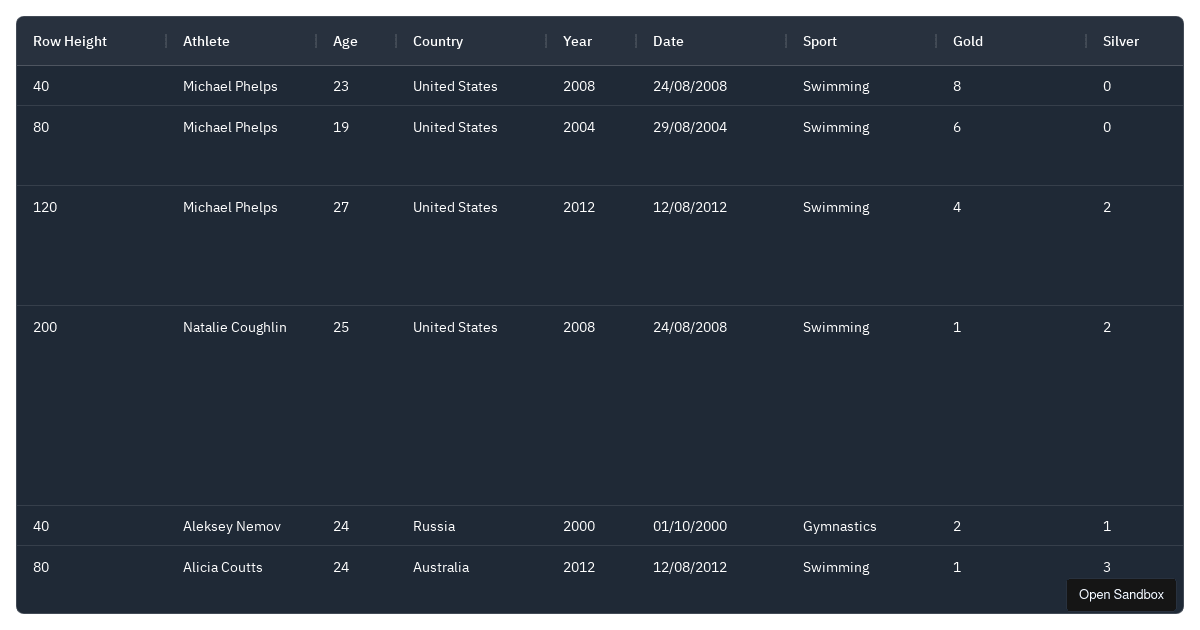Sort the table by the Athlete column
The image size is (1200, 630).
[x=206, y=41]
